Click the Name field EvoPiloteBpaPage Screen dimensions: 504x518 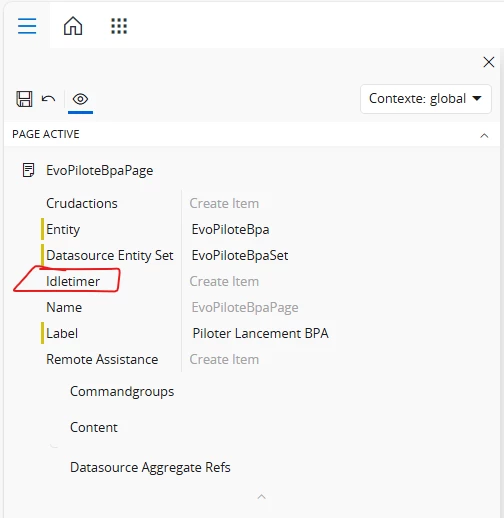(245, 307)
